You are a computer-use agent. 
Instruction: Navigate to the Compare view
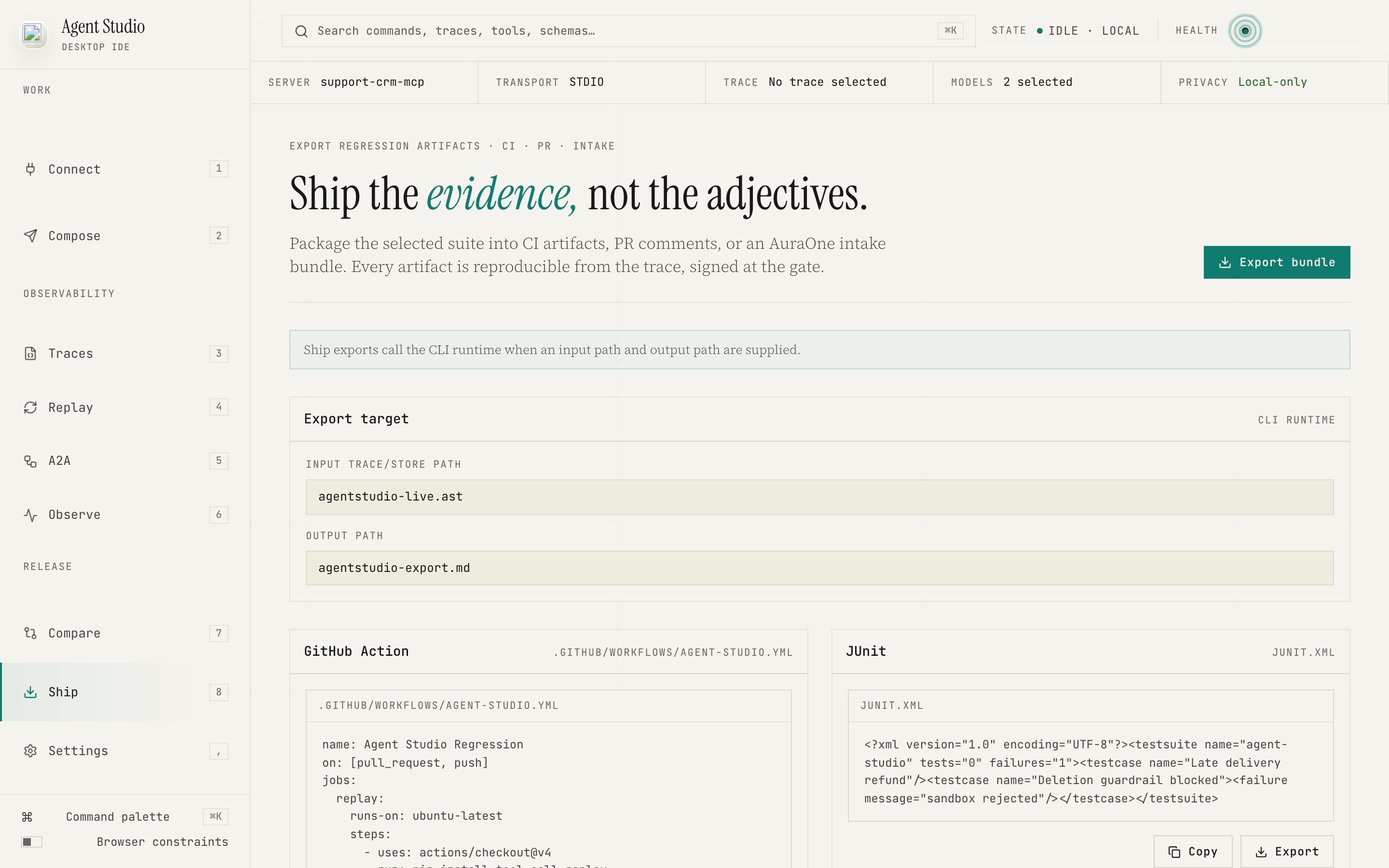125,633
